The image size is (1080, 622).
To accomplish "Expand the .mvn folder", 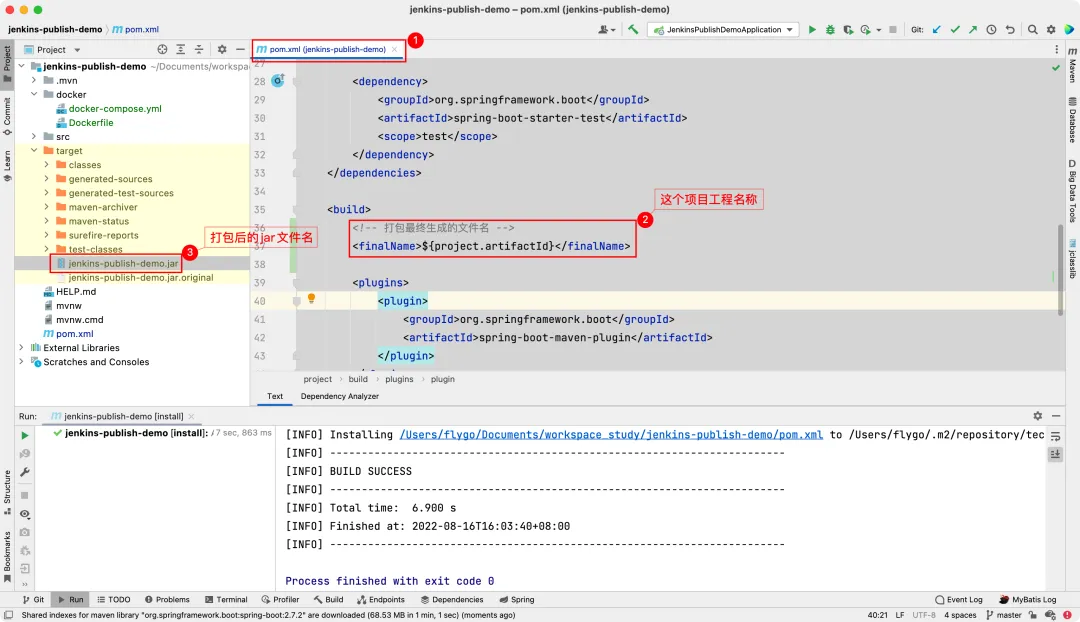I will point(34,81).
